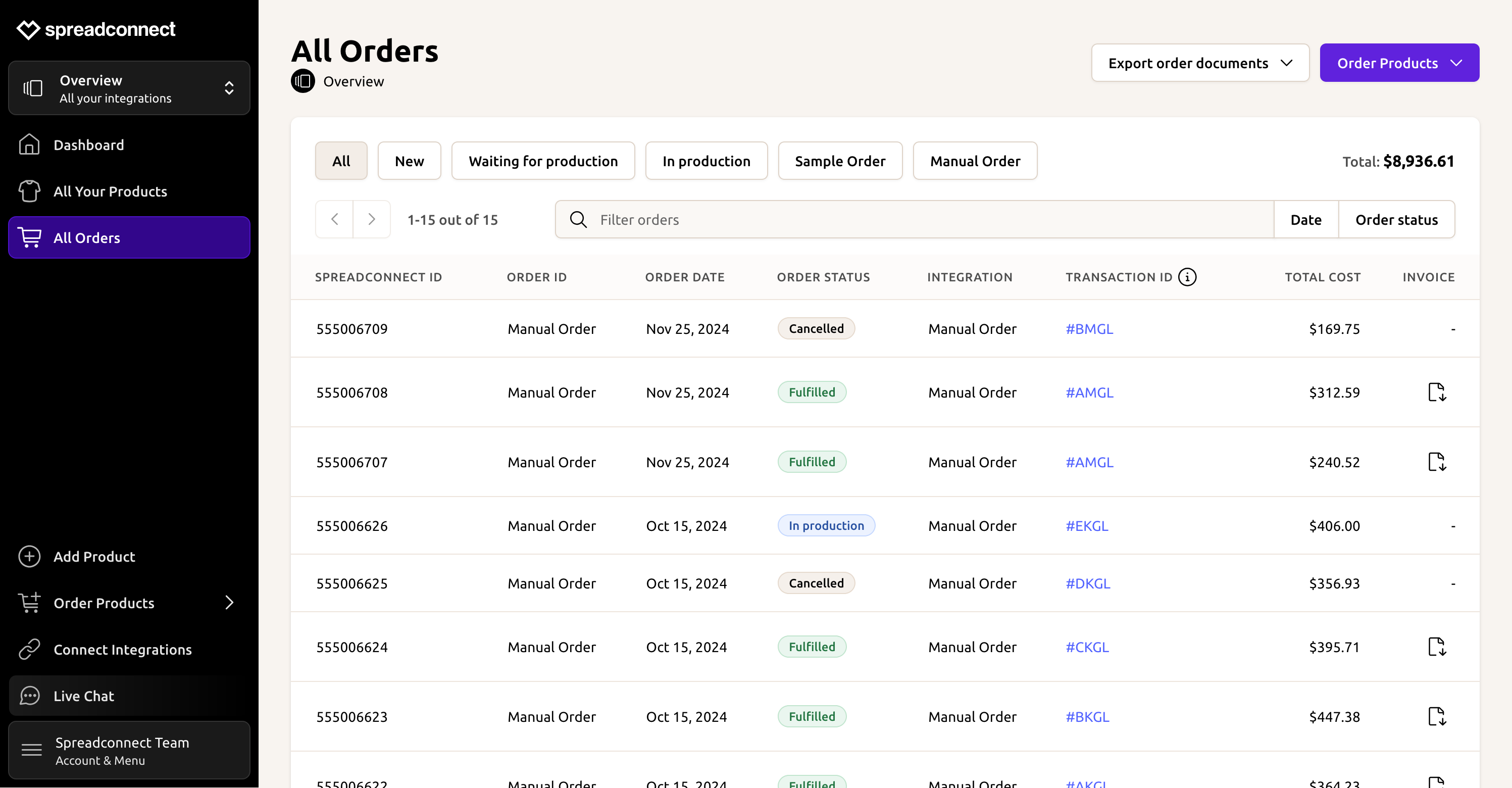Click the Cancelled badge of order 555006709
This screenshot has width=1512, height=788.
[816, 328]
